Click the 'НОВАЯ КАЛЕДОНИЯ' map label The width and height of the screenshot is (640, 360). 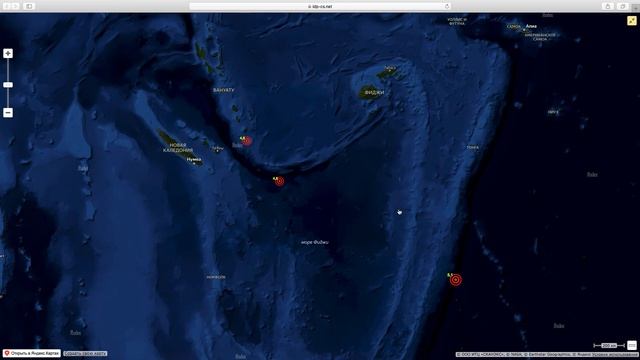[178, 148]
